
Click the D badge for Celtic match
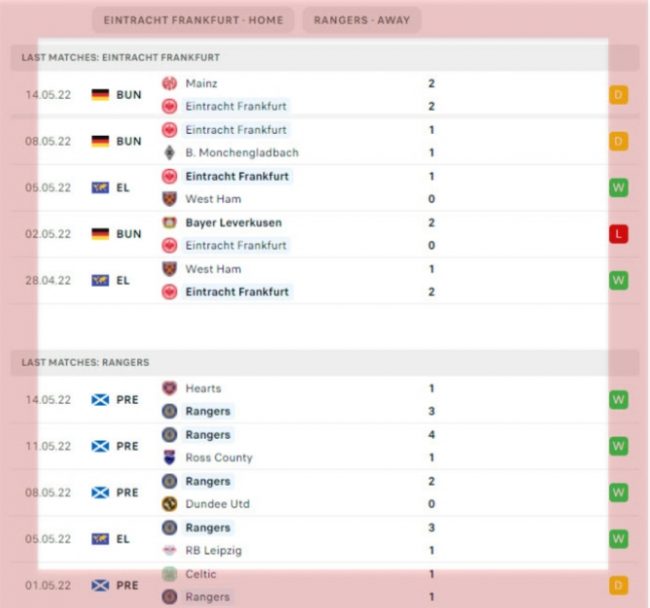click(x=619, y=585)
